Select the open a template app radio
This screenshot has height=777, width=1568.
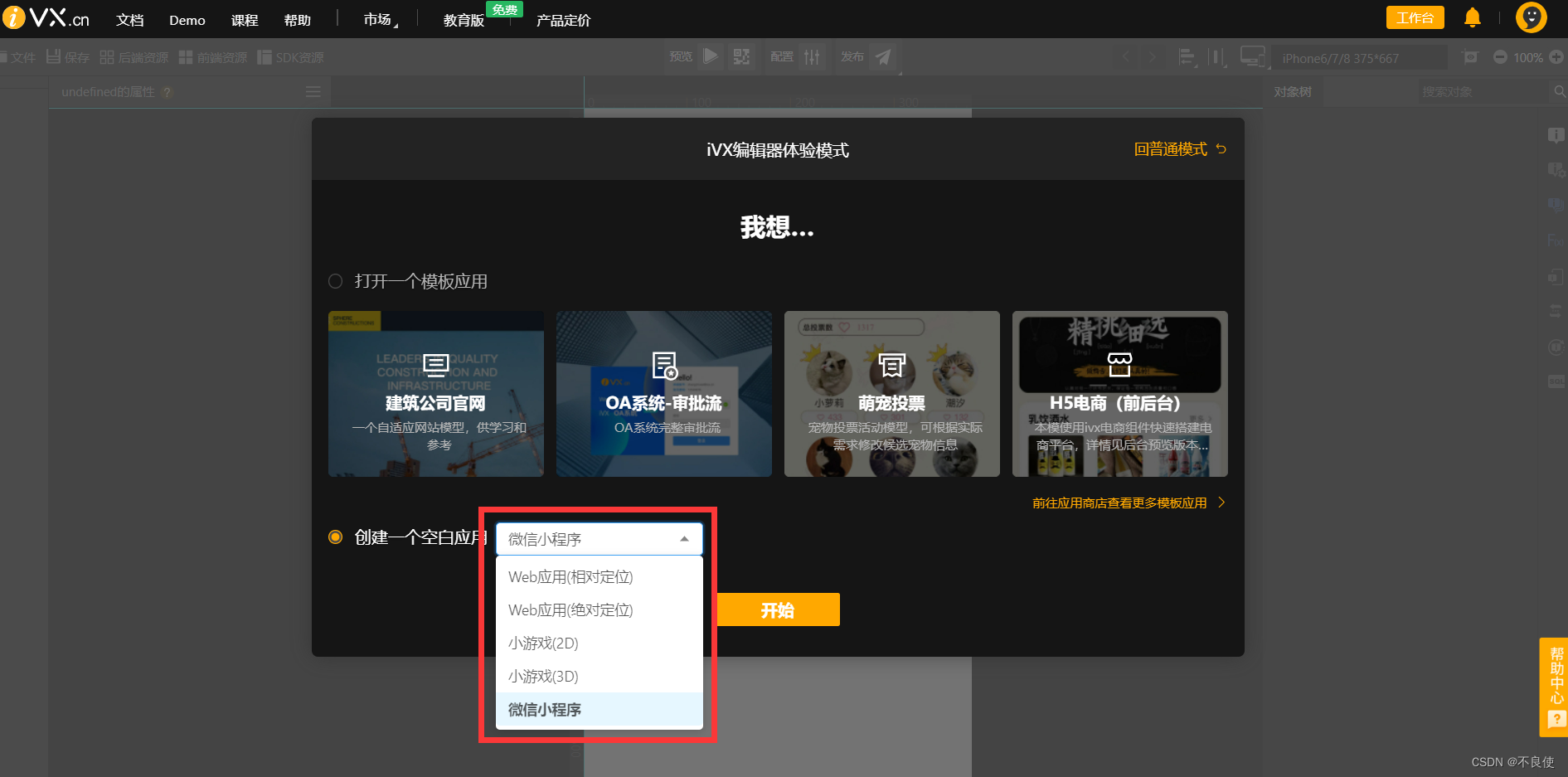click(335, 281)
